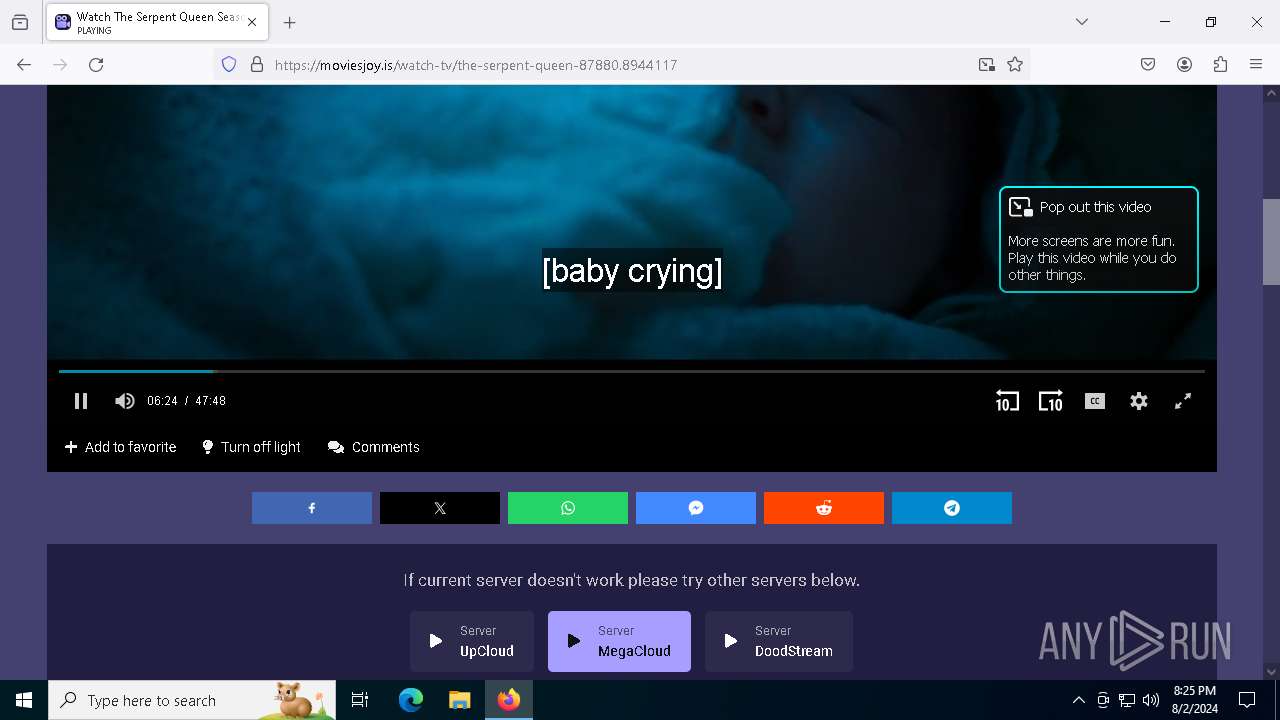Viewport: 1280px width, 720px height.
Task: Mute the video volume
Action: coord(125,401)
